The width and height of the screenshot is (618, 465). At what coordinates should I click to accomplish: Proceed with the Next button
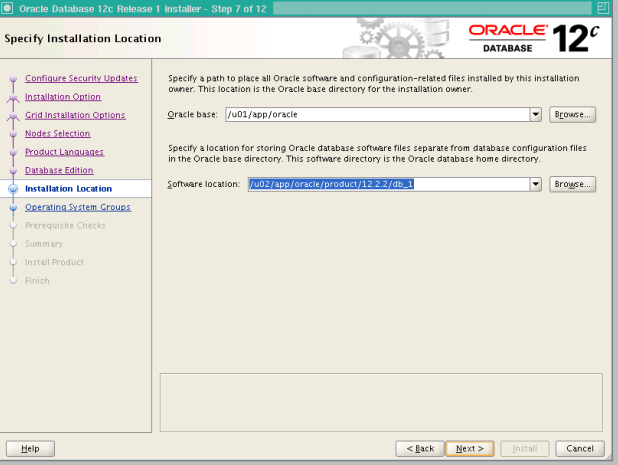(x=469, y=448)
